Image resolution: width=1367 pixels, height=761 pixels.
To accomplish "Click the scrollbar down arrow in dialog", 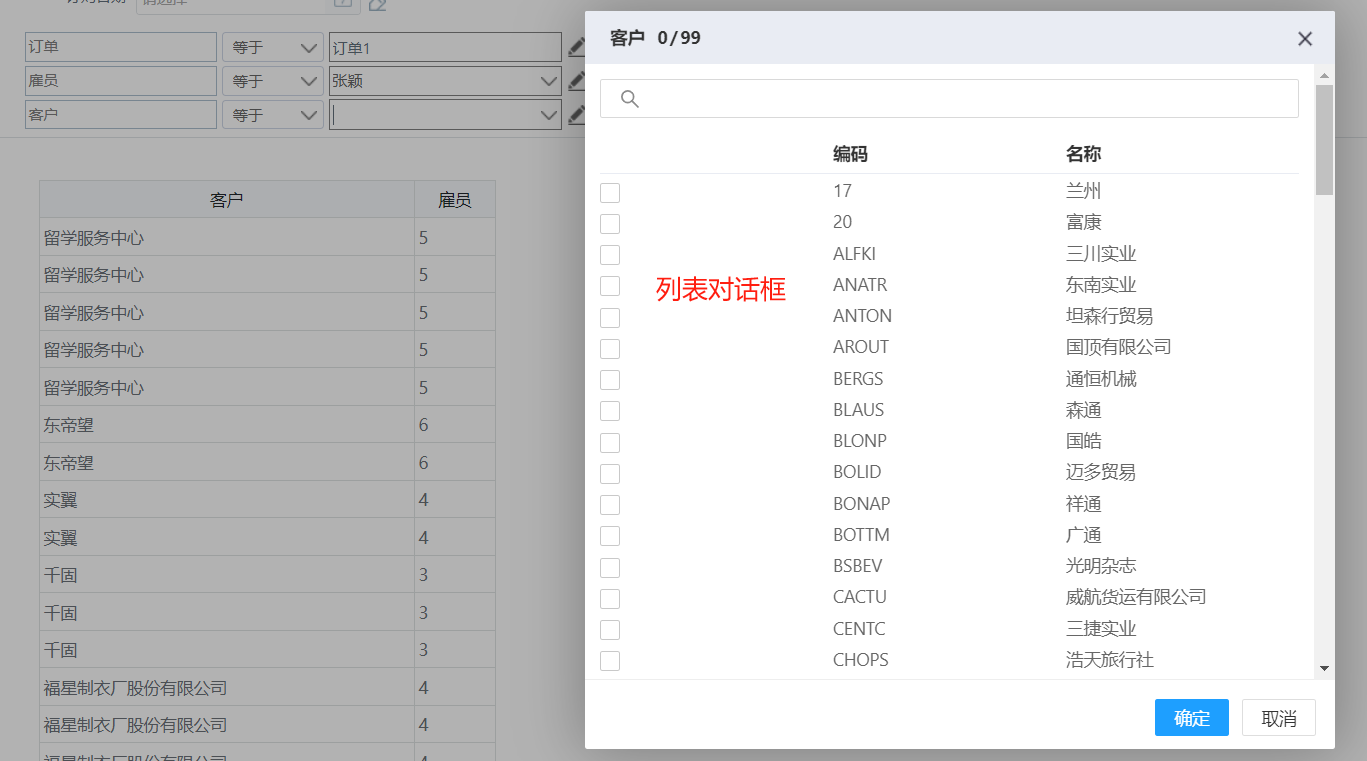I will 1324,668.
